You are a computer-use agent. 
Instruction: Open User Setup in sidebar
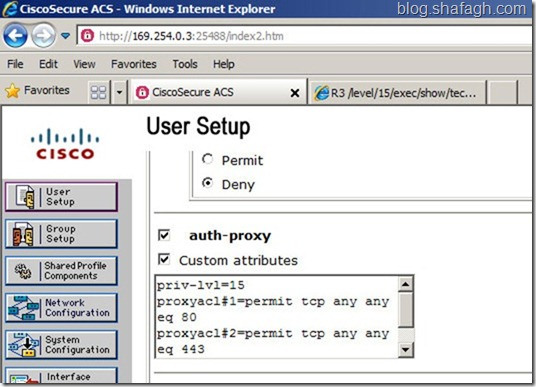(x=62, y=197)
